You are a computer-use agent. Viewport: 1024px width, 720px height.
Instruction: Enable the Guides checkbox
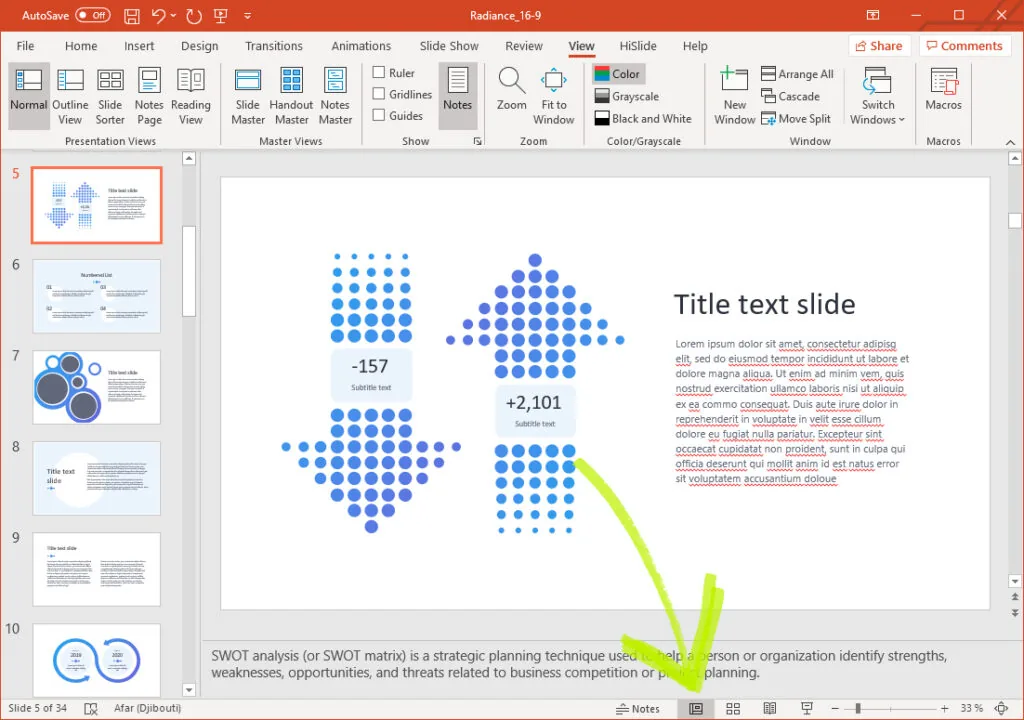(x=378, y=115)
